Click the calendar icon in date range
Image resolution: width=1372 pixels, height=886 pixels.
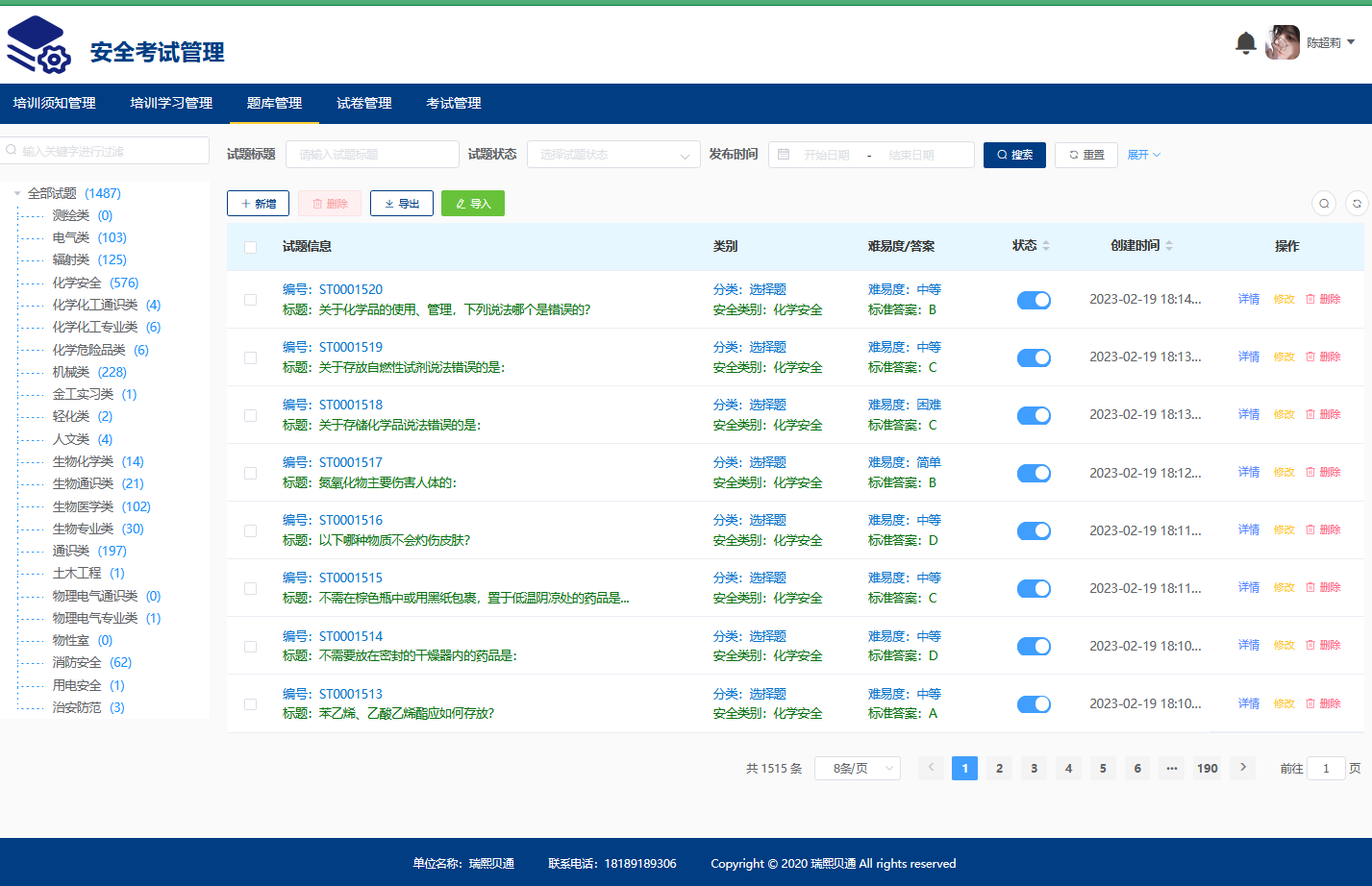pos(784,155)
